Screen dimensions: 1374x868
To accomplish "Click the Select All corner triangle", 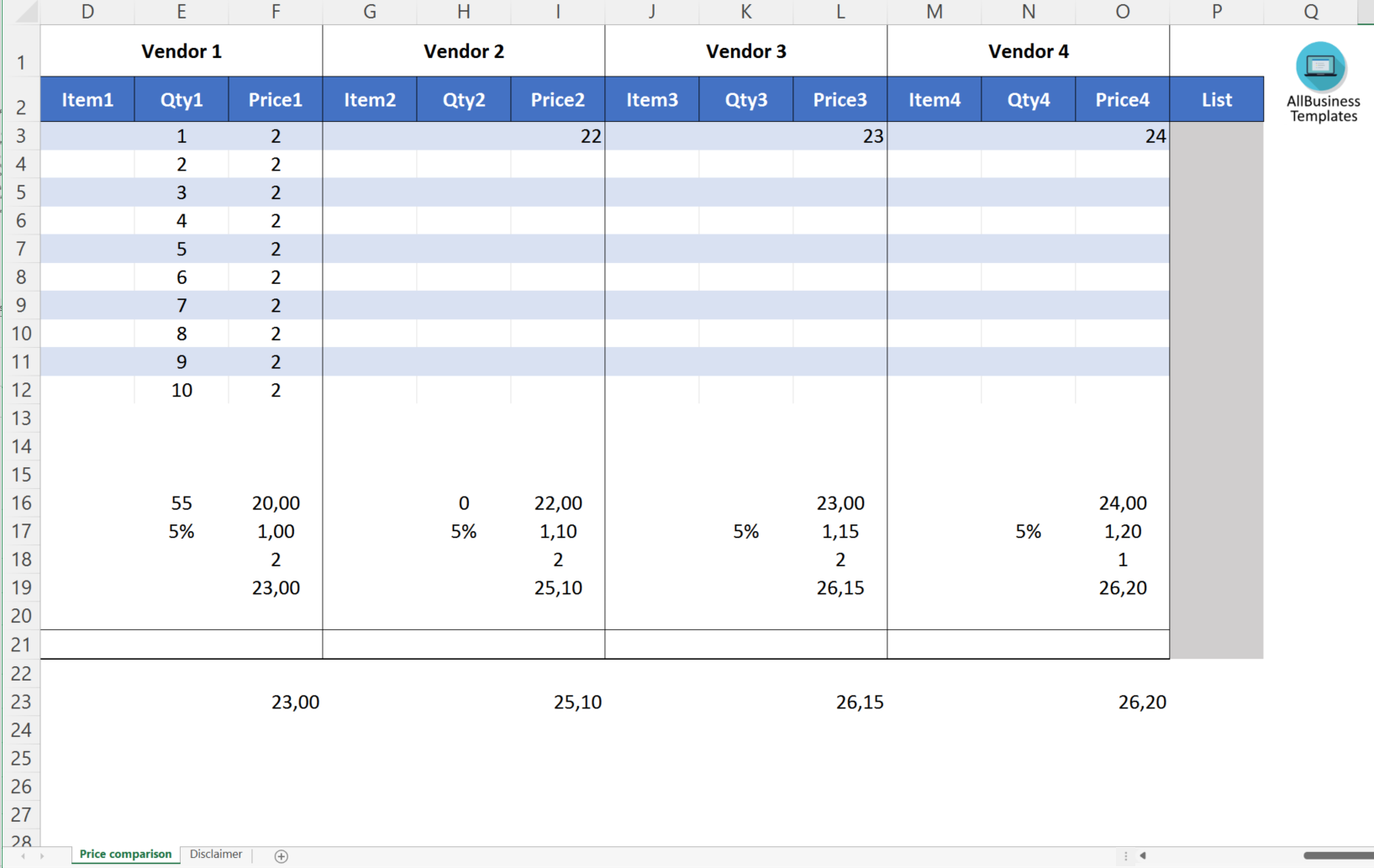I will pos(25,12).
